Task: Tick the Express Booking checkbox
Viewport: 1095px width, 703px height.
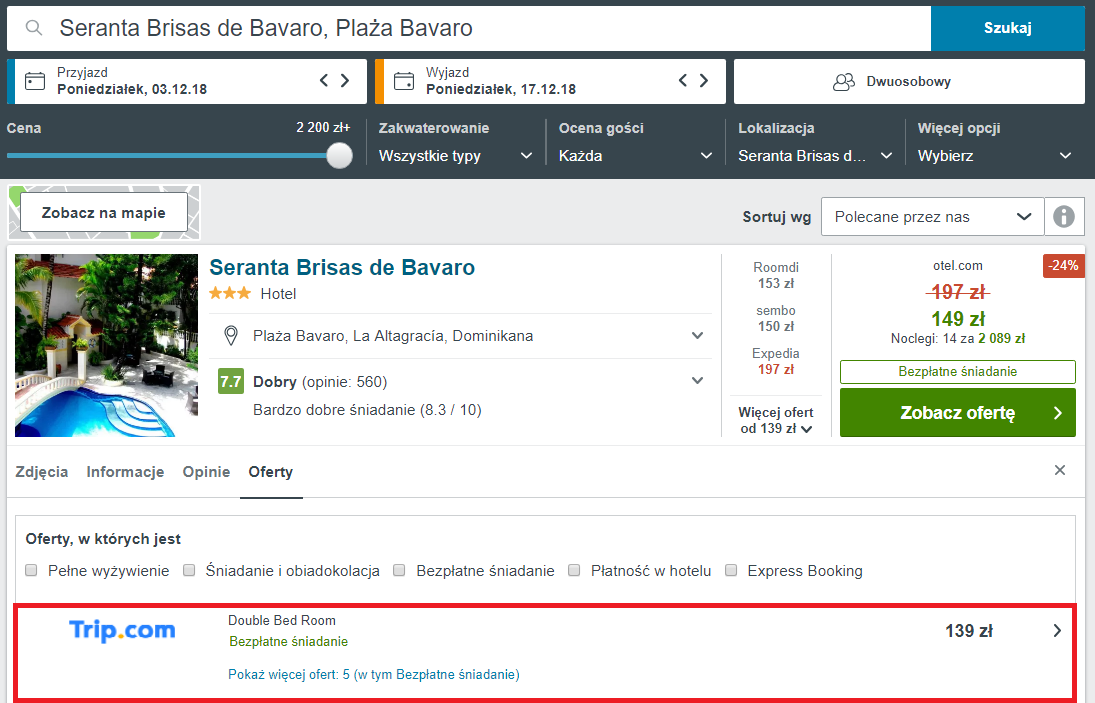Action: coord(730,570)
